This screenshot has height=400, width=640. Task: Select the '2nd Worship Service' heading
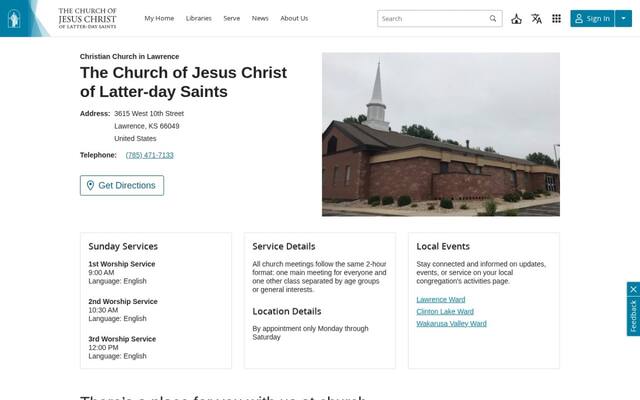tap(123, 302)
